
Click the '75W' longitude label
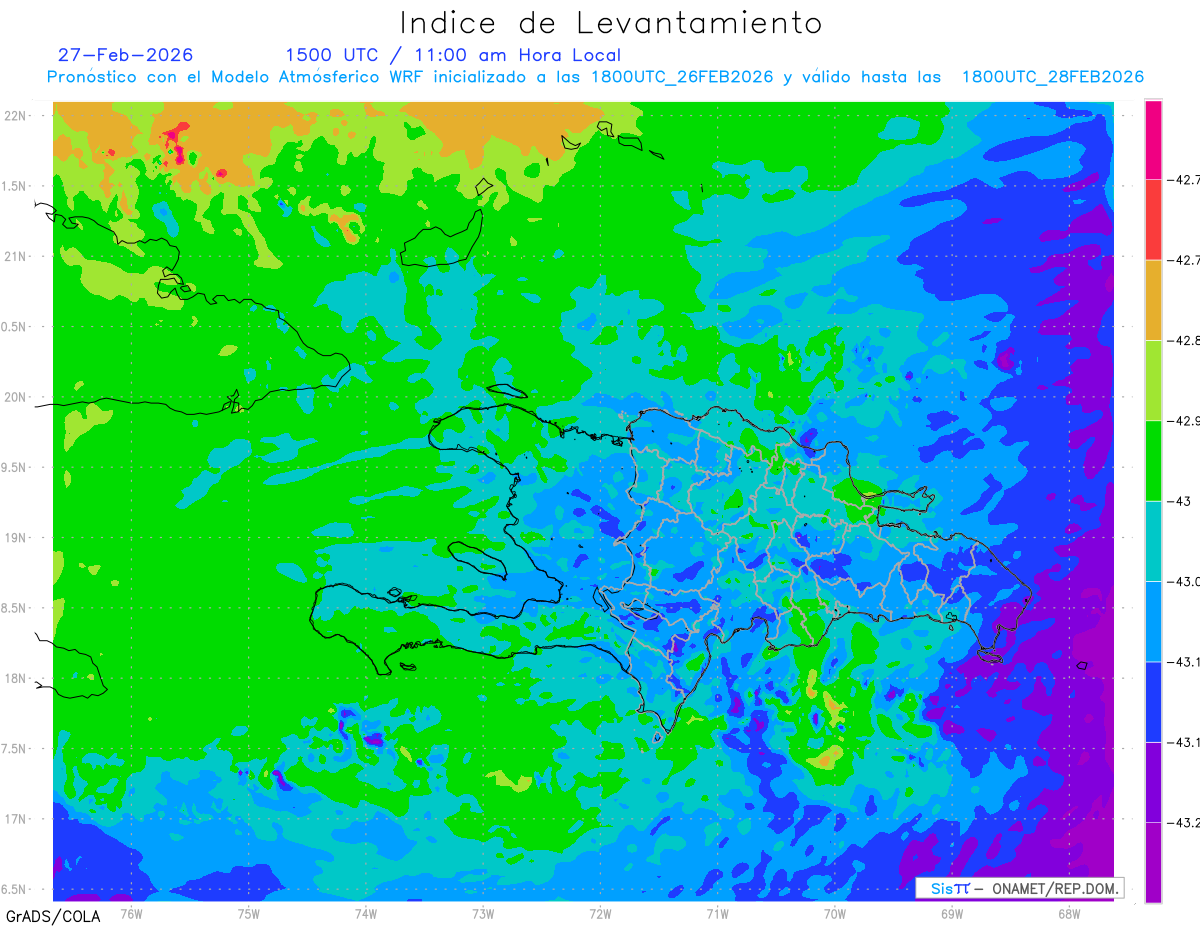point(248,913)
